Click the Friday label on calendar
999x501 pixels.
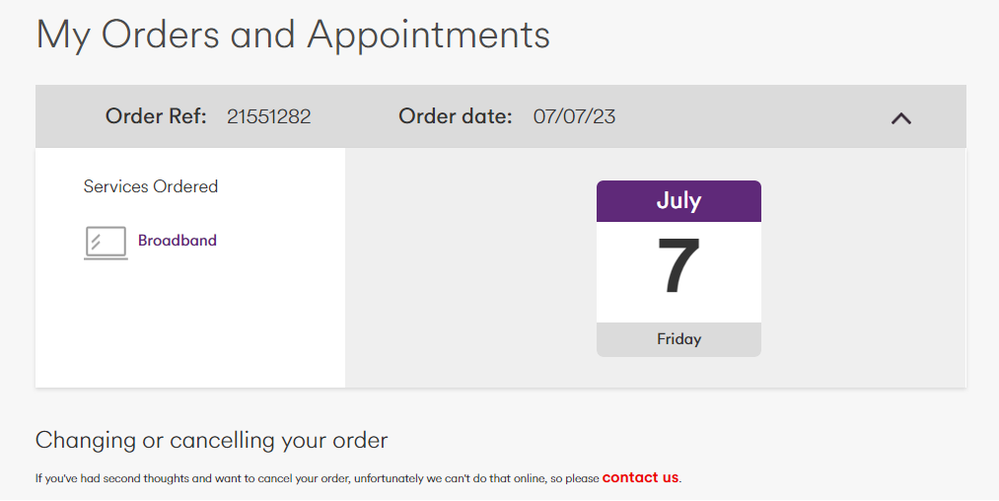coord(679,339)
